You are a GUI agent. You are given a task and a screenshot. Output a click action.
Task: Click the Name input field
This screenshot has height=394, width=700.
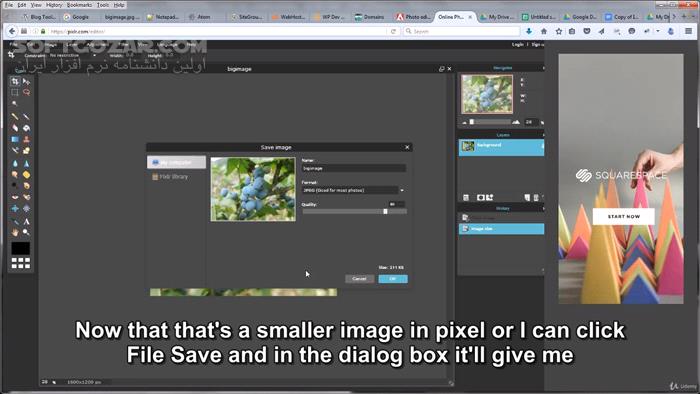354,168
